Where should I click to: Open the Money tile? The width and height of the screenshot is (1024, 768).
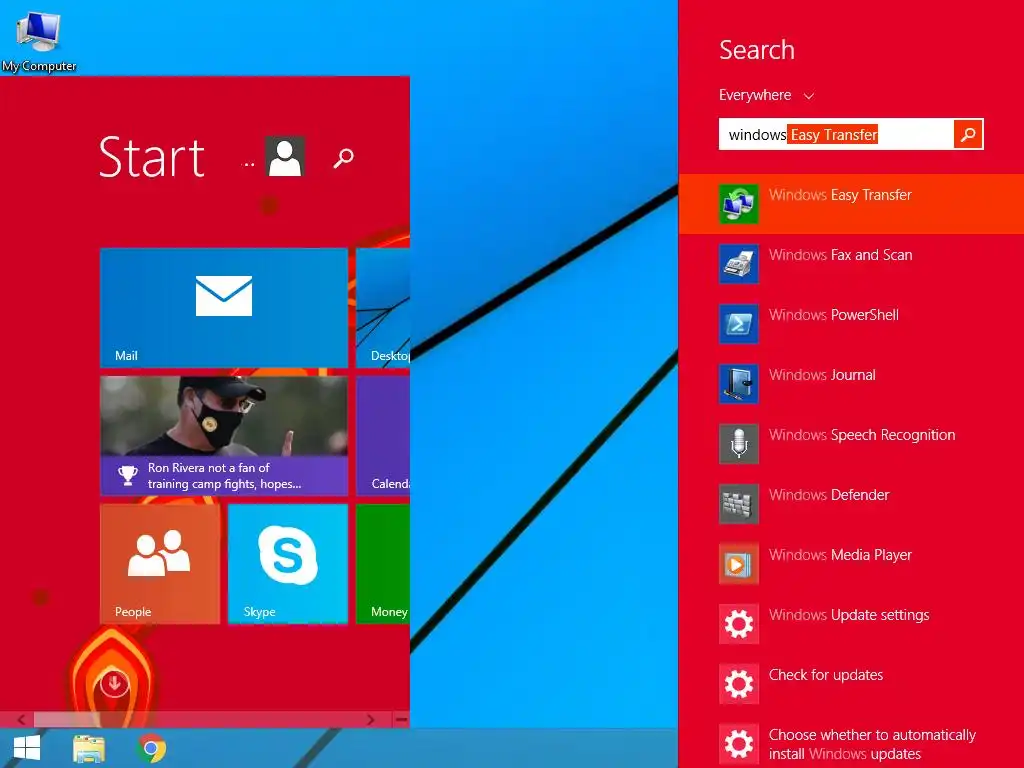click(383, 564)
